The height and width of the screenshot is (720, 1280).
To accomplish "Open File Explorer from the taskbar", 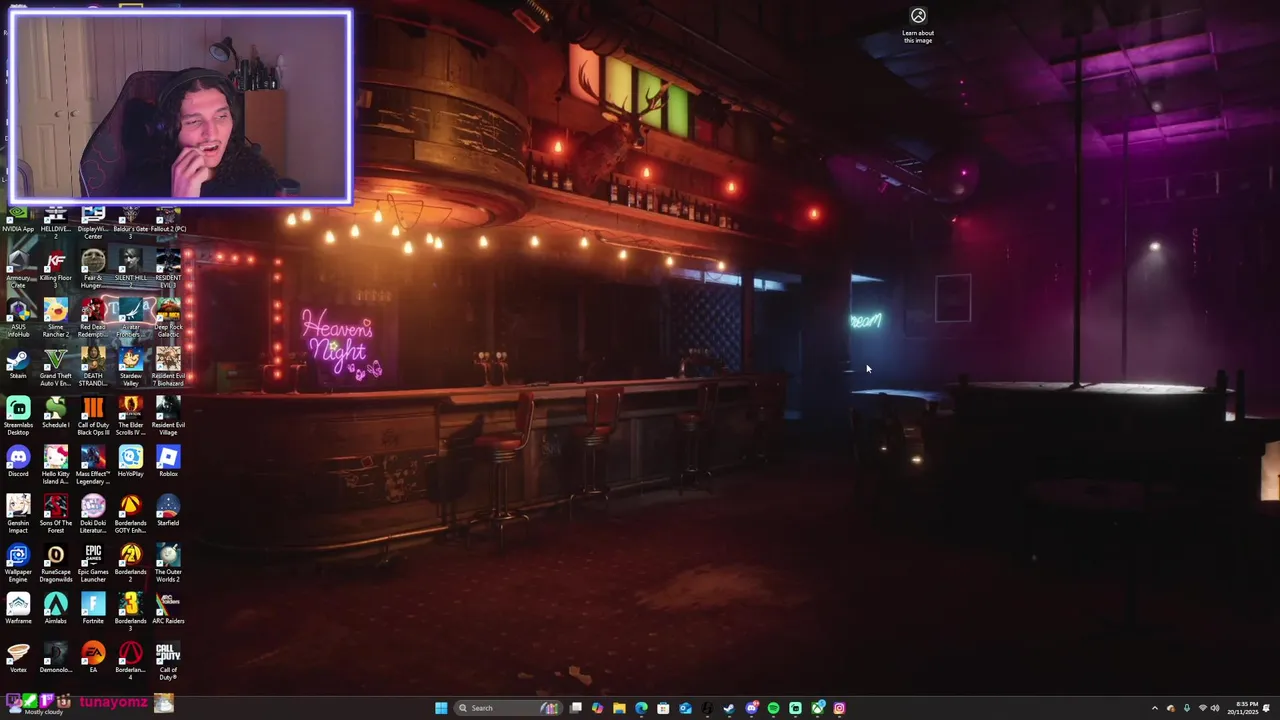I will 619,708.
